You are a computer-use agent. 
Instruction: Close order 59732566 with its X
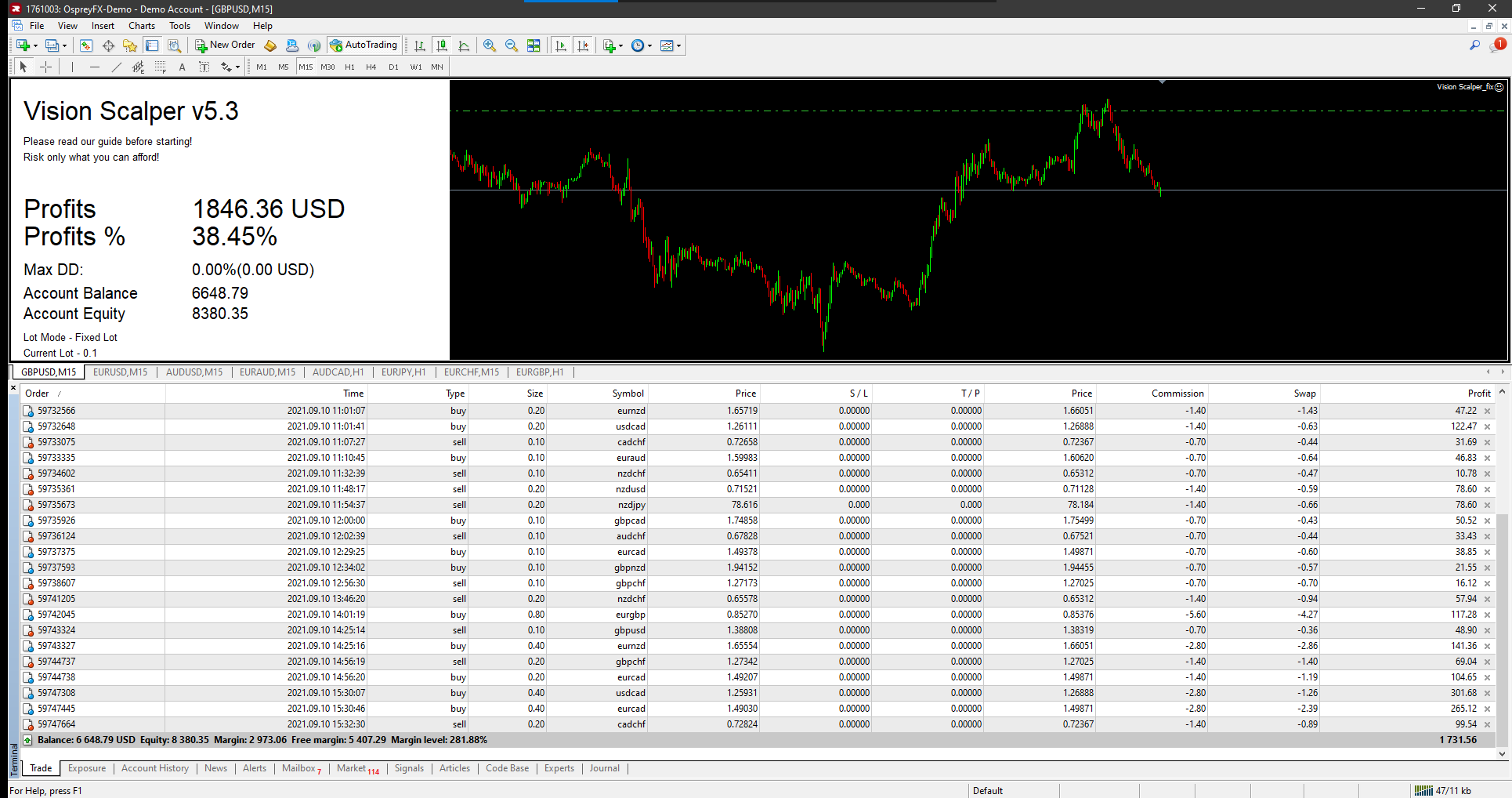(1487, 411)
